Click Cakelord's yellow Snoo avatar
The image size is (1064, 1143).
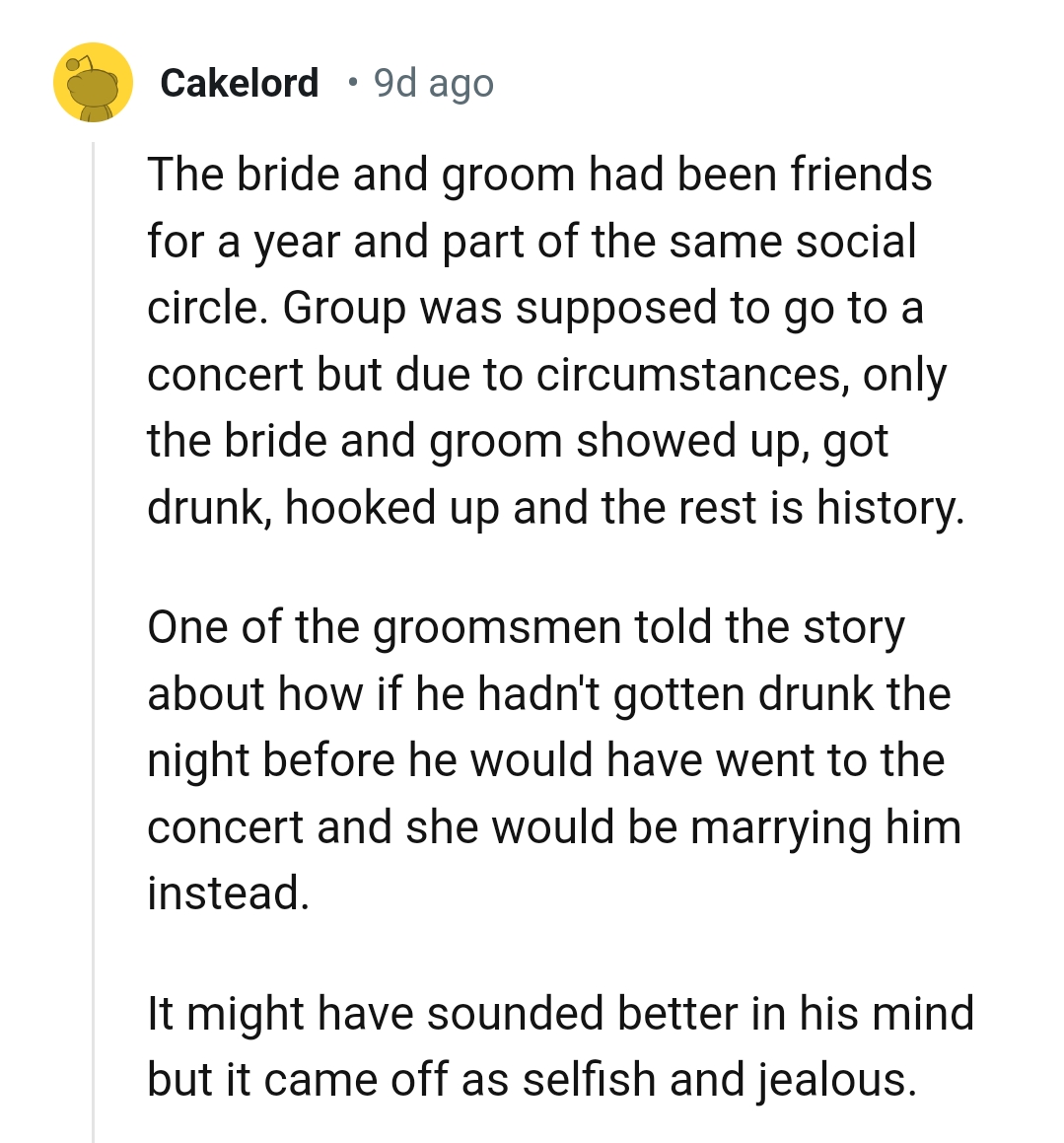coord(93,83)
